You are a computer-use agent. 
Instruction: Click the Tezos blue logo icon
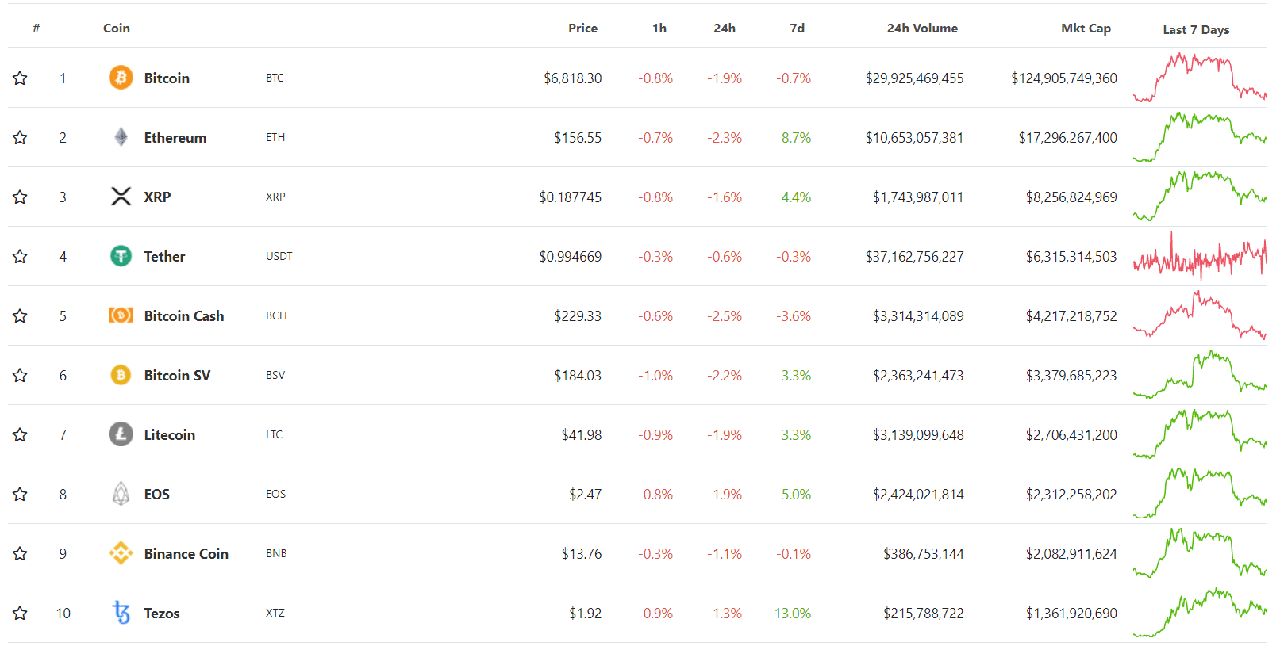(122, 613)
